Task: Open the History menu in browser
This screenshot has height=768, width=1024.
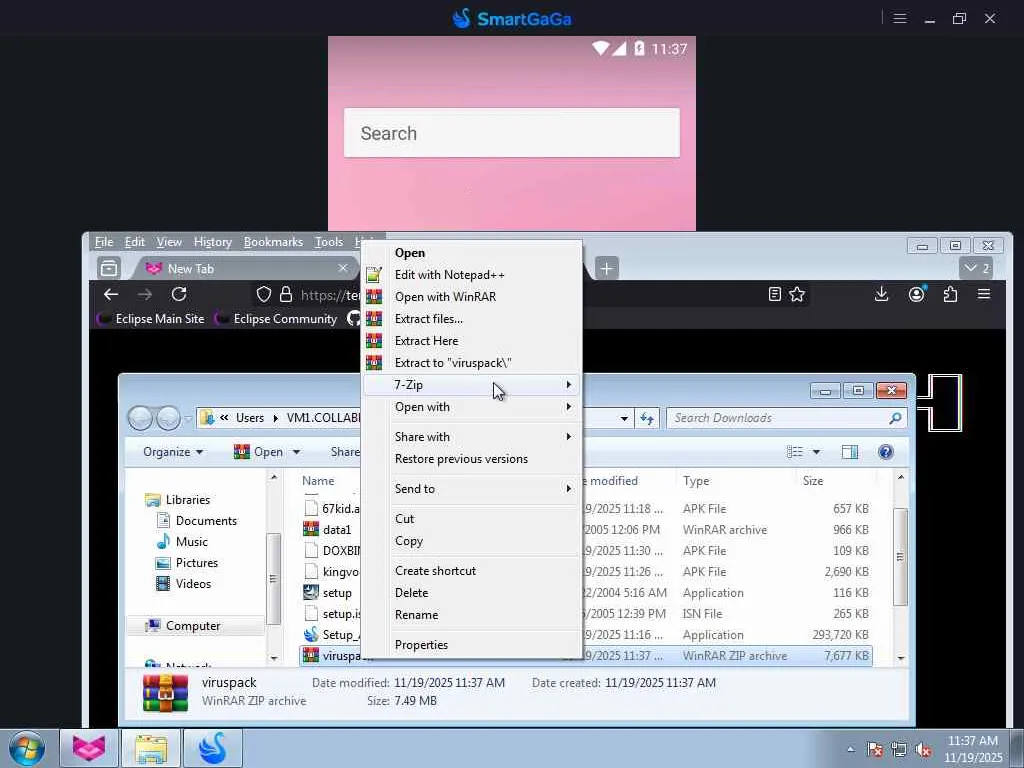Action: pyautogui.click(x=213, y=242)
